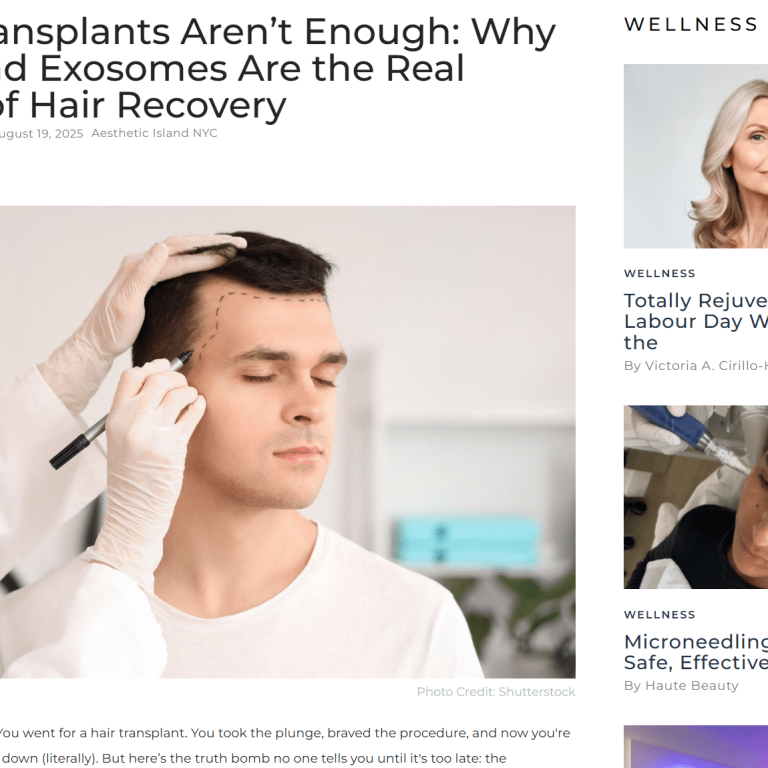Click the word Exosomes in the headline

[x=133, y=69]
